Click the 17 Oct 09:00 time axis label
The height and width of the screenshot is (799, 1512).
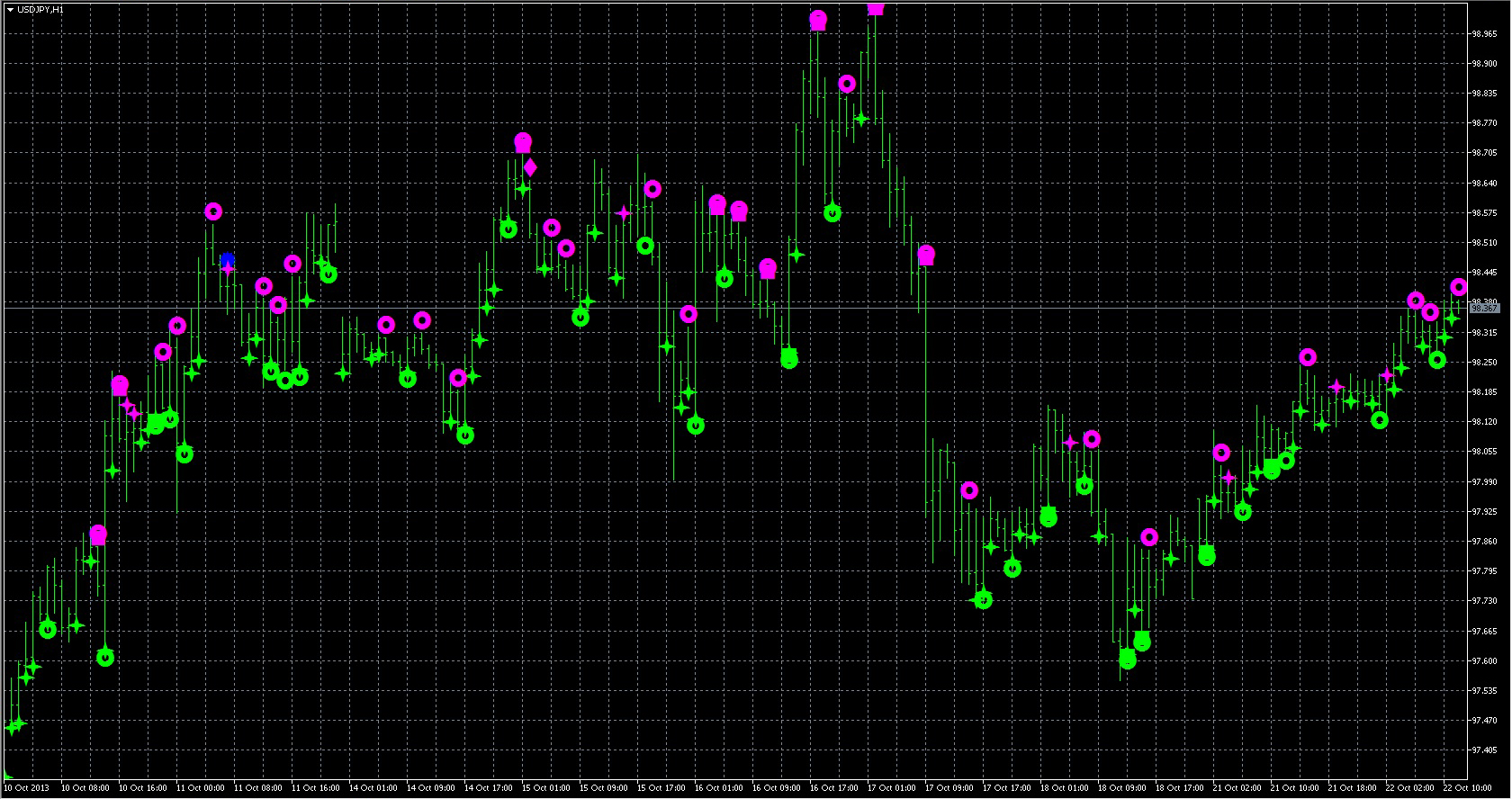(x=949, y=788)
